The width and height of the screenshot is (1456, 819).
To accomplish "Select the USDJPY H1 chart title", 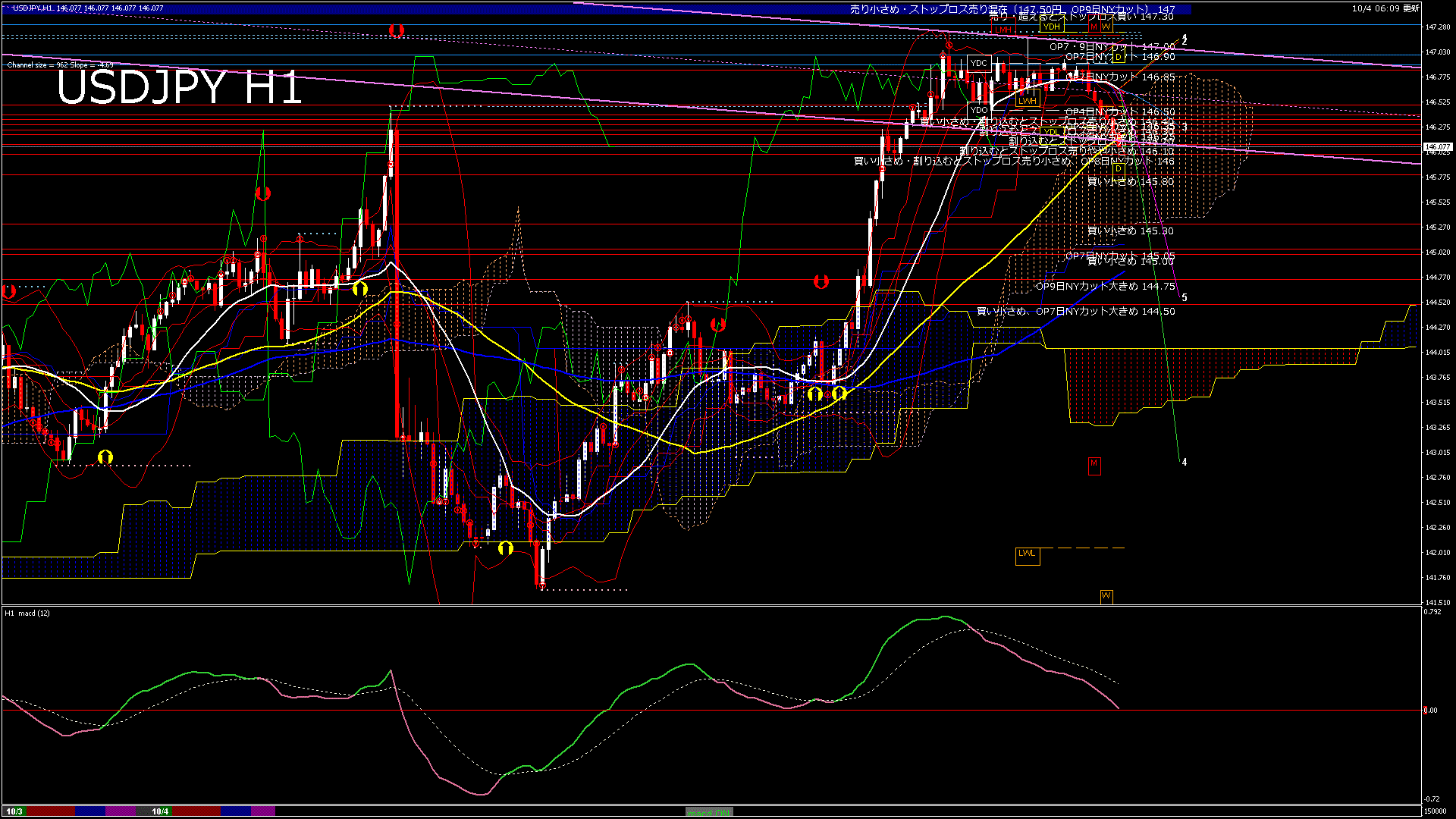I will (x=179, y=88).
